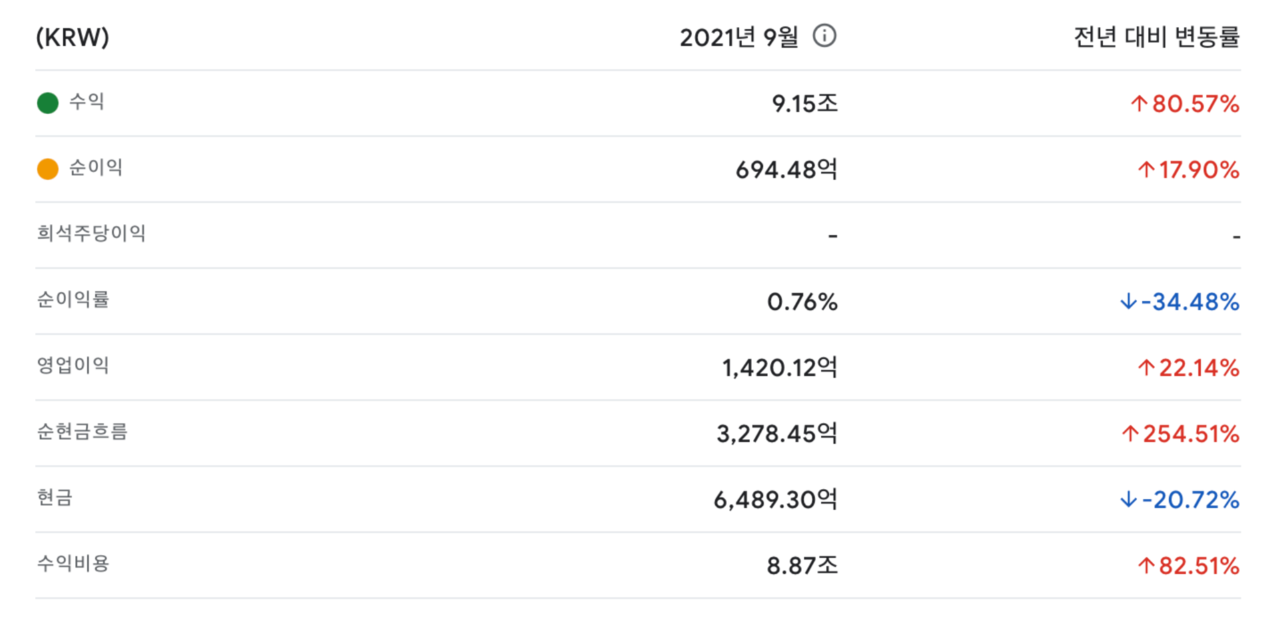Image resolution: width=1280 pixels, height=629 pixels.
Task: Click the blue down arrow beside -20.72%
Action: (x=1128, y=500)
